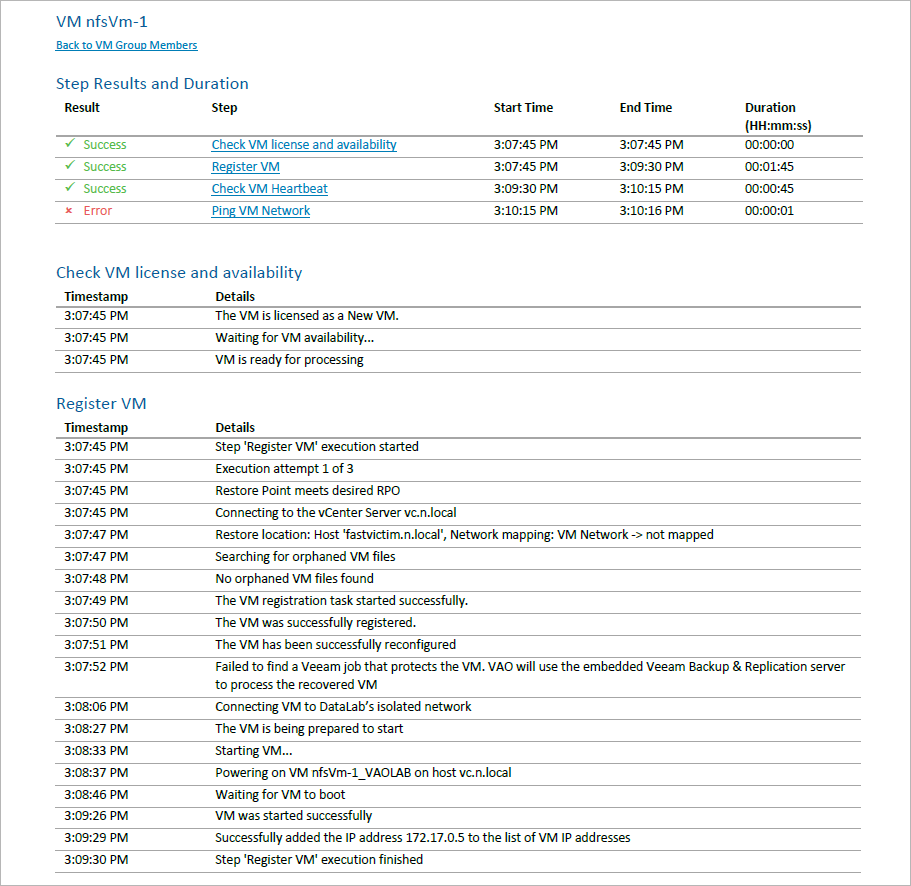This screenshot has width=911, height=886.
Task: Select the duration value 00:00:01
Action: pyautogui.click(x=769, y=211)
